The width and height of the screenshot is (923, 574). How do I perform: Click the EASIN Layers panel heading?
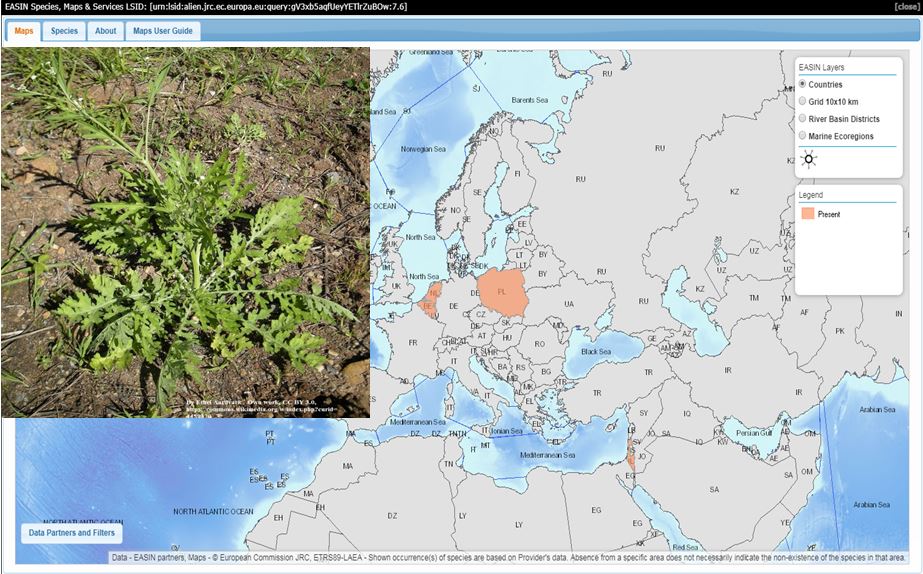(821, 67)
